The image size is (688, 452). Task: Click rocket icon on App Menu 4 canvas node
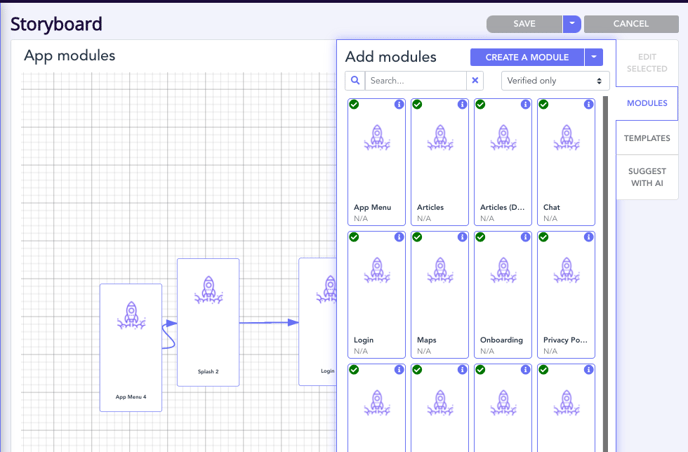tap(131, 315)
